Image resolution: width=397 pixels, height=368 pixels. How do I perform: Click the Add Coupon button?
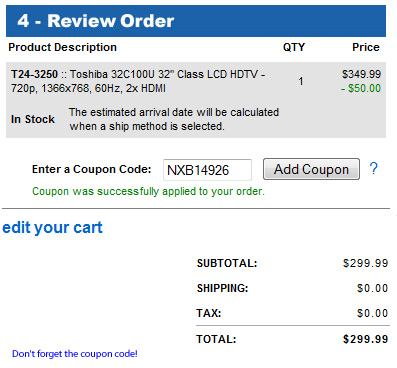pyautogui.click(x=311, y=169)
